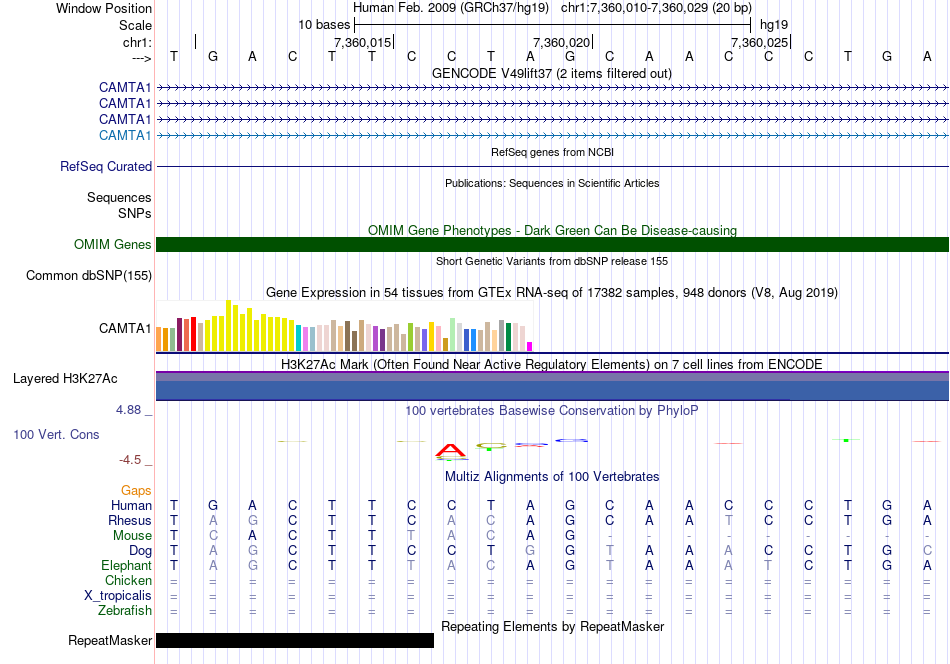Click the light-blue CAMTA1 gene label
Viewport: 950px width, 664px height.
[125, 135]
